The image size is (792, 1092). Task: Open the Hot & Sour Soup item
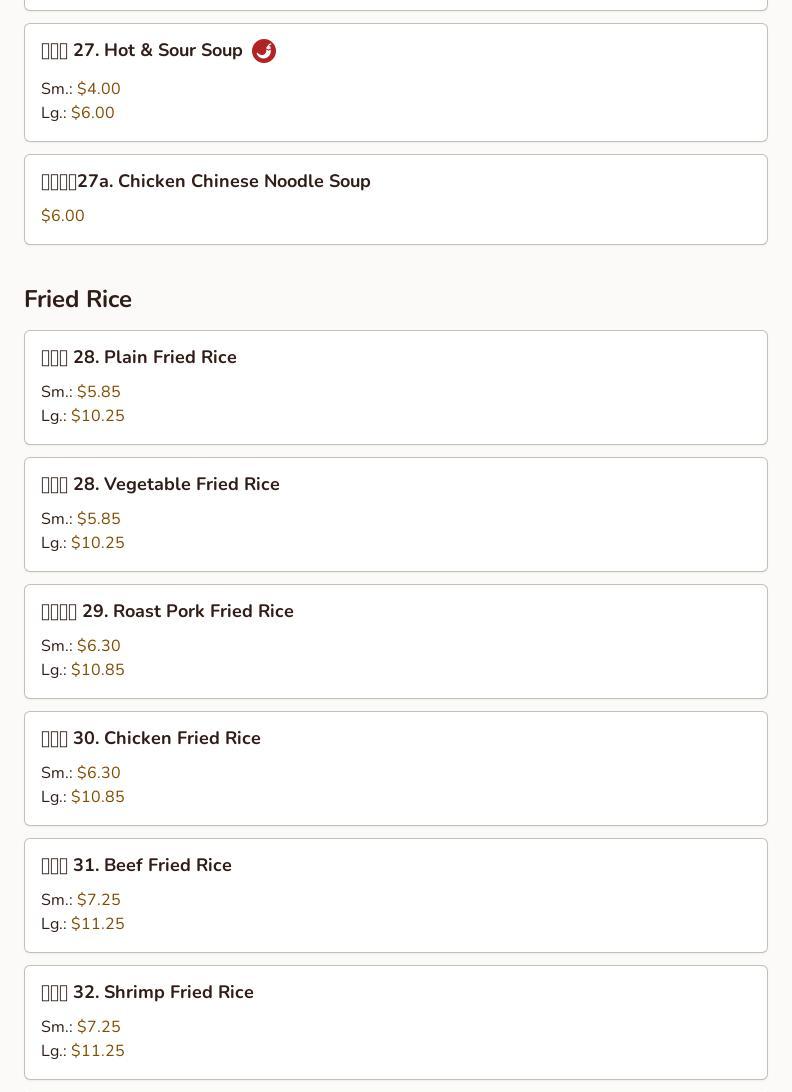[396, 83]
